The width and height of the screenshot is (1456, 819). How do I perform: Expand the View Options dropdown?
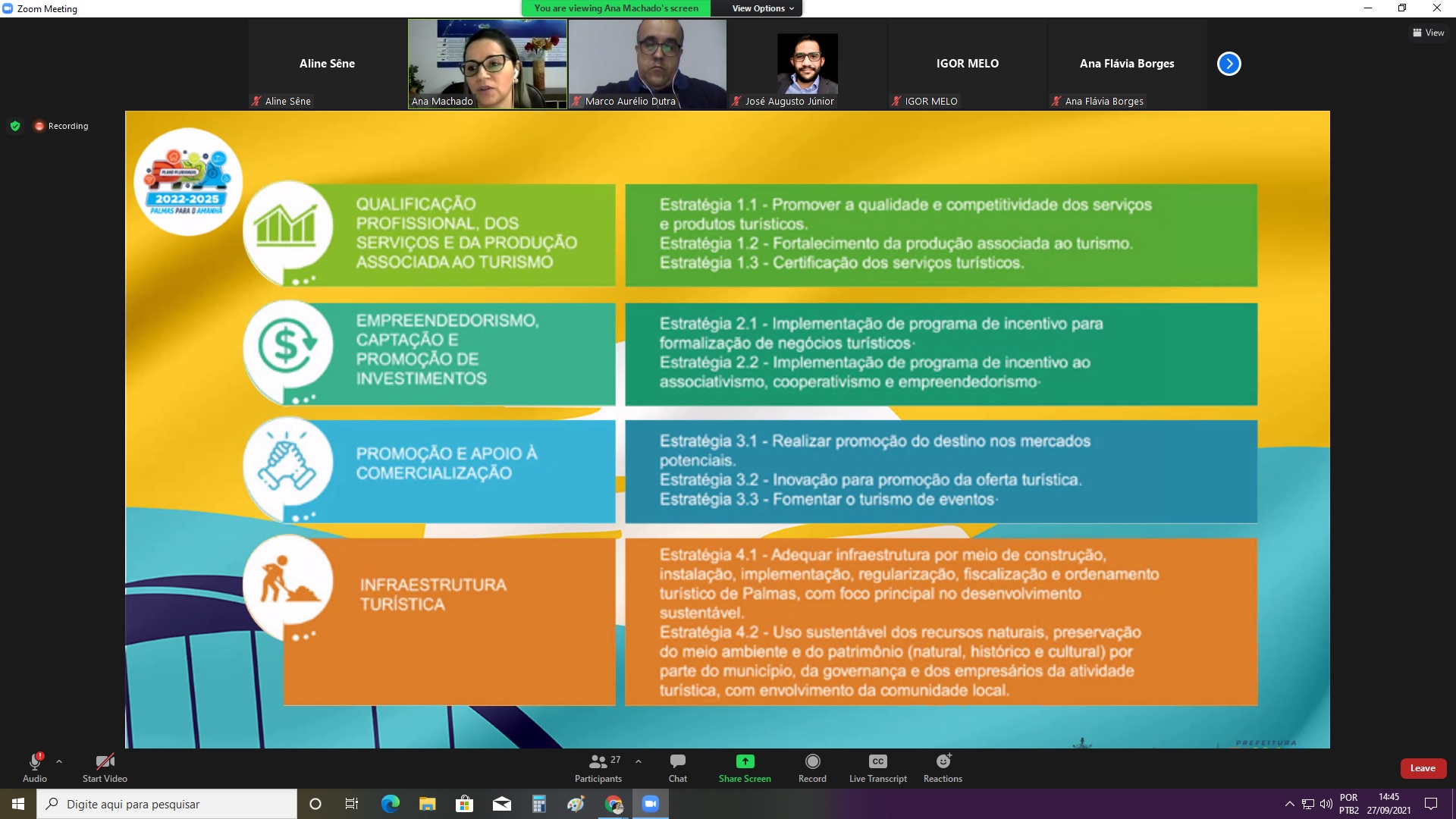(x=762, y=8)
